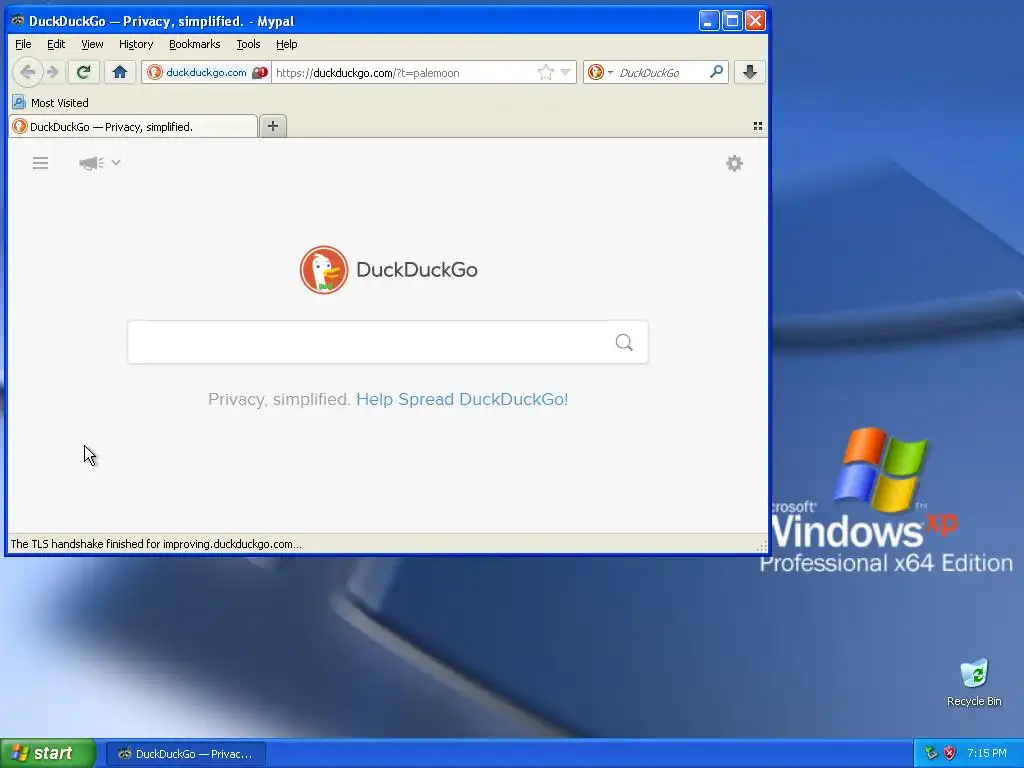Open DuckDuckGo settings gear
The height and width of the screenshot is (768, 1024).
pos(734,163)
